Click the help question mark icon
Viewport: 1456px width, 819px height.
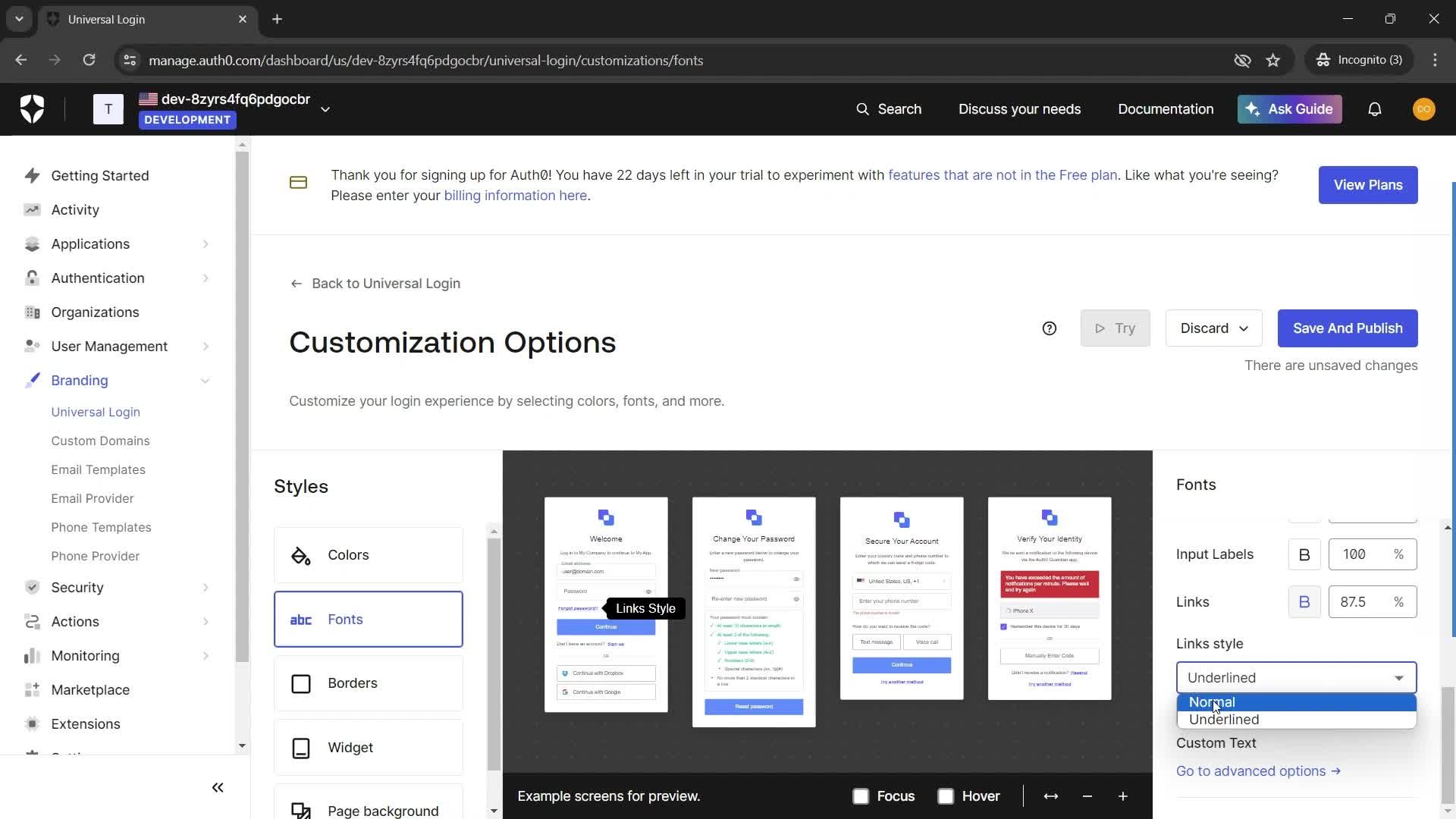click(x=1049, y=328)
